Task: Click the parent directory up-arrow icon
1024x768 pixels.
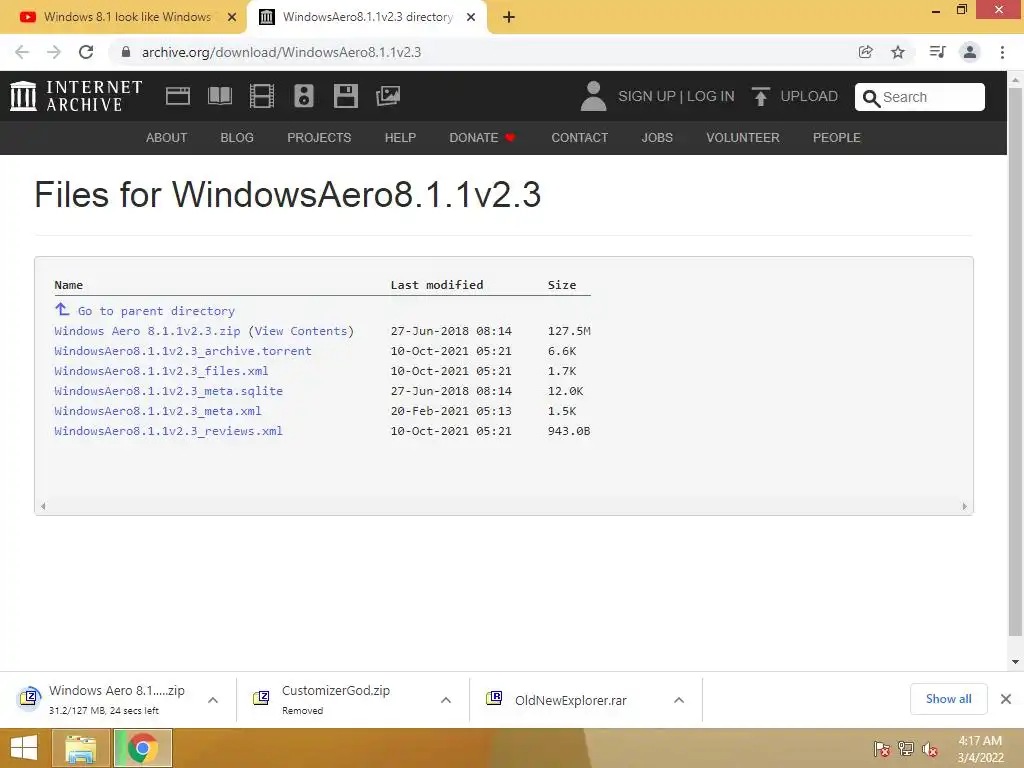Action: pos(62,309)
